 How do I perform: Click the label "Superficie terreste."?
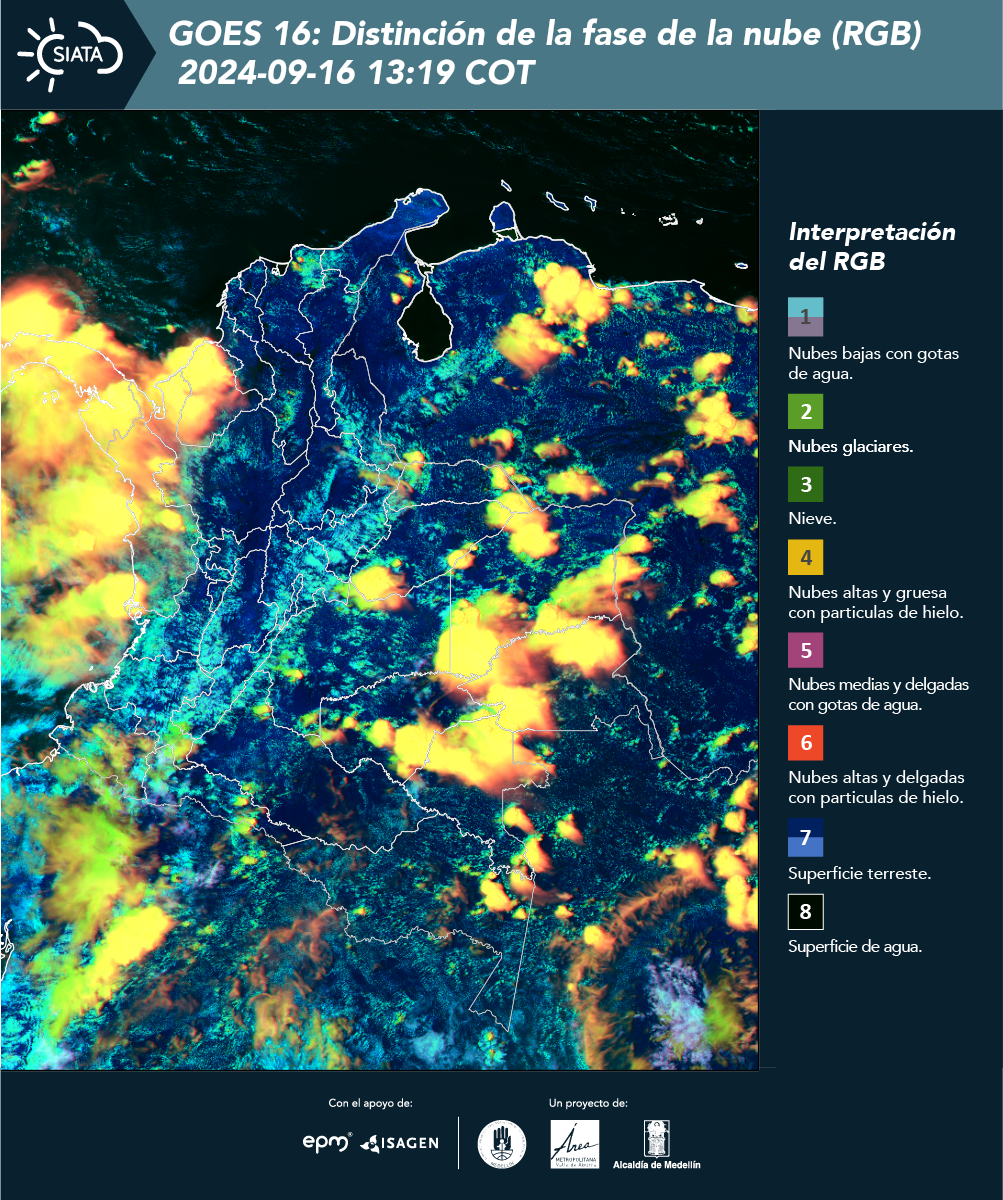coord(860,873)
